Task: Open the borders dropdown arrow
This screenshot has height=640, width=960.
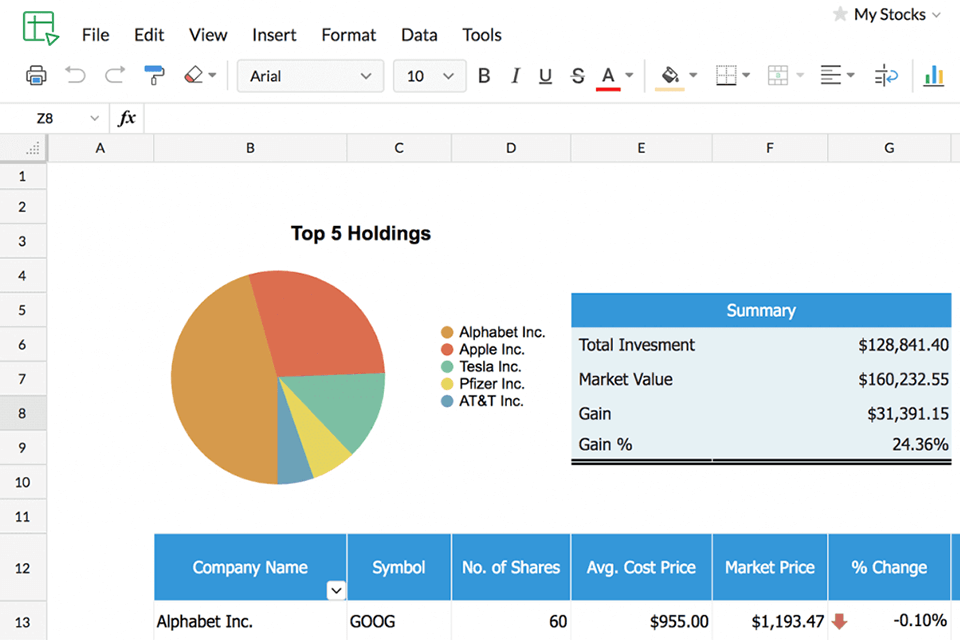Action: click(x=746, y=75)
